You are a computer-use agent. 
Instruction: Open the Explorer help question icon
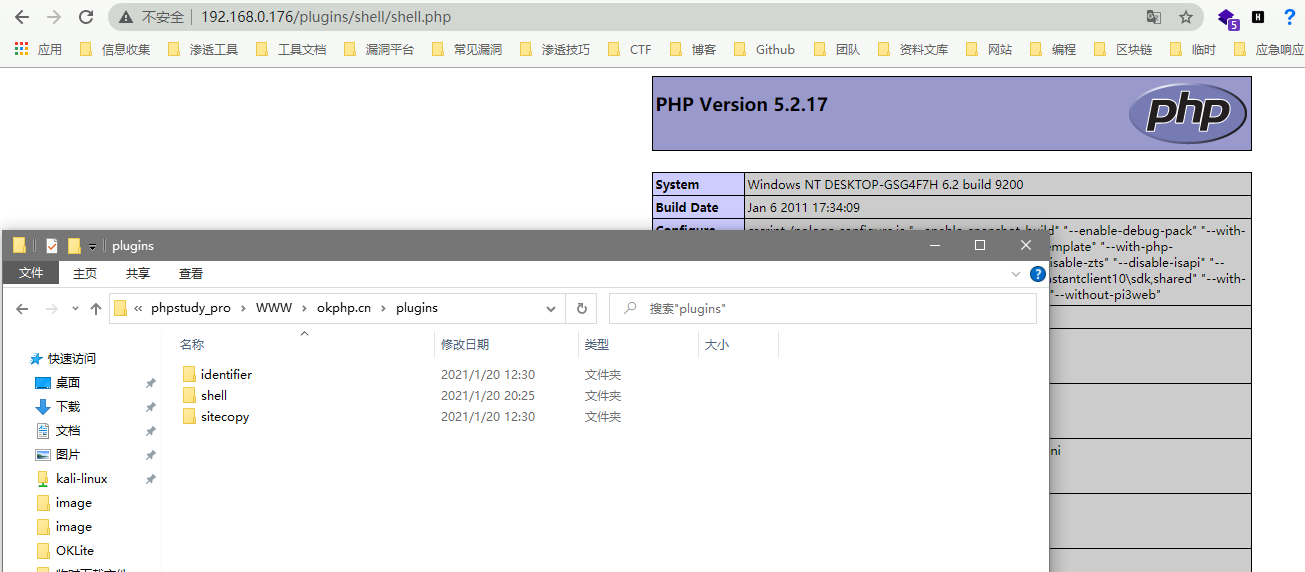click(1038, 274)
